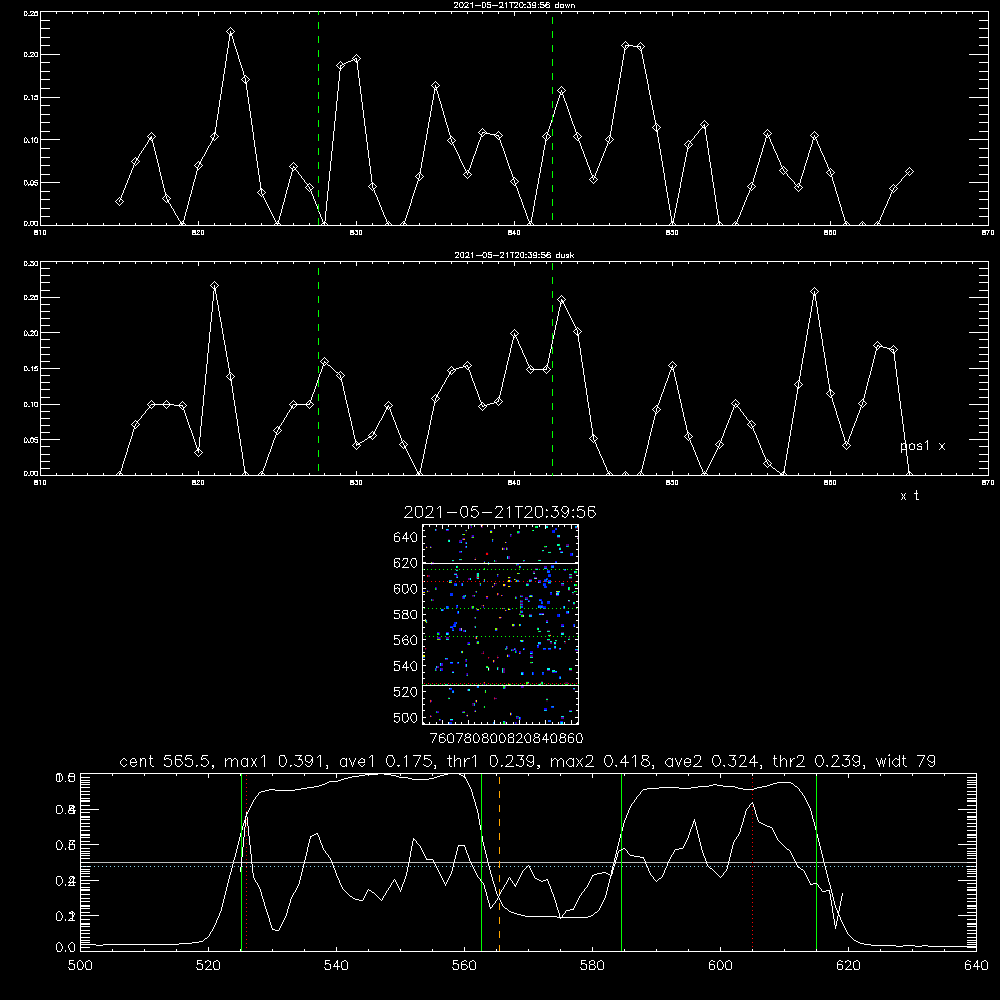Click the '560' label on profile plot x-axis

pyautogui.click(x=464, y=966)
